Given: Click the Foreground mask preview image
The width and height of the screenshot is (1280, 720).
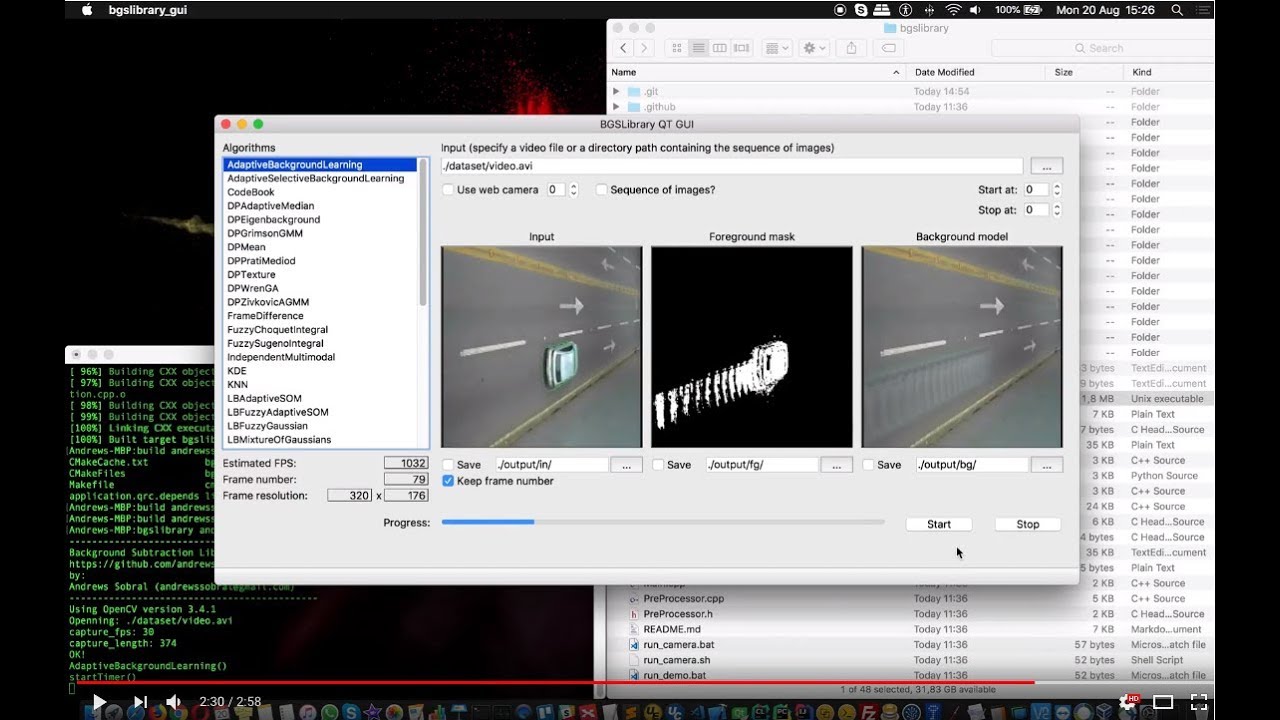Looking at the screenshot, I should click(x=752, y=347).
